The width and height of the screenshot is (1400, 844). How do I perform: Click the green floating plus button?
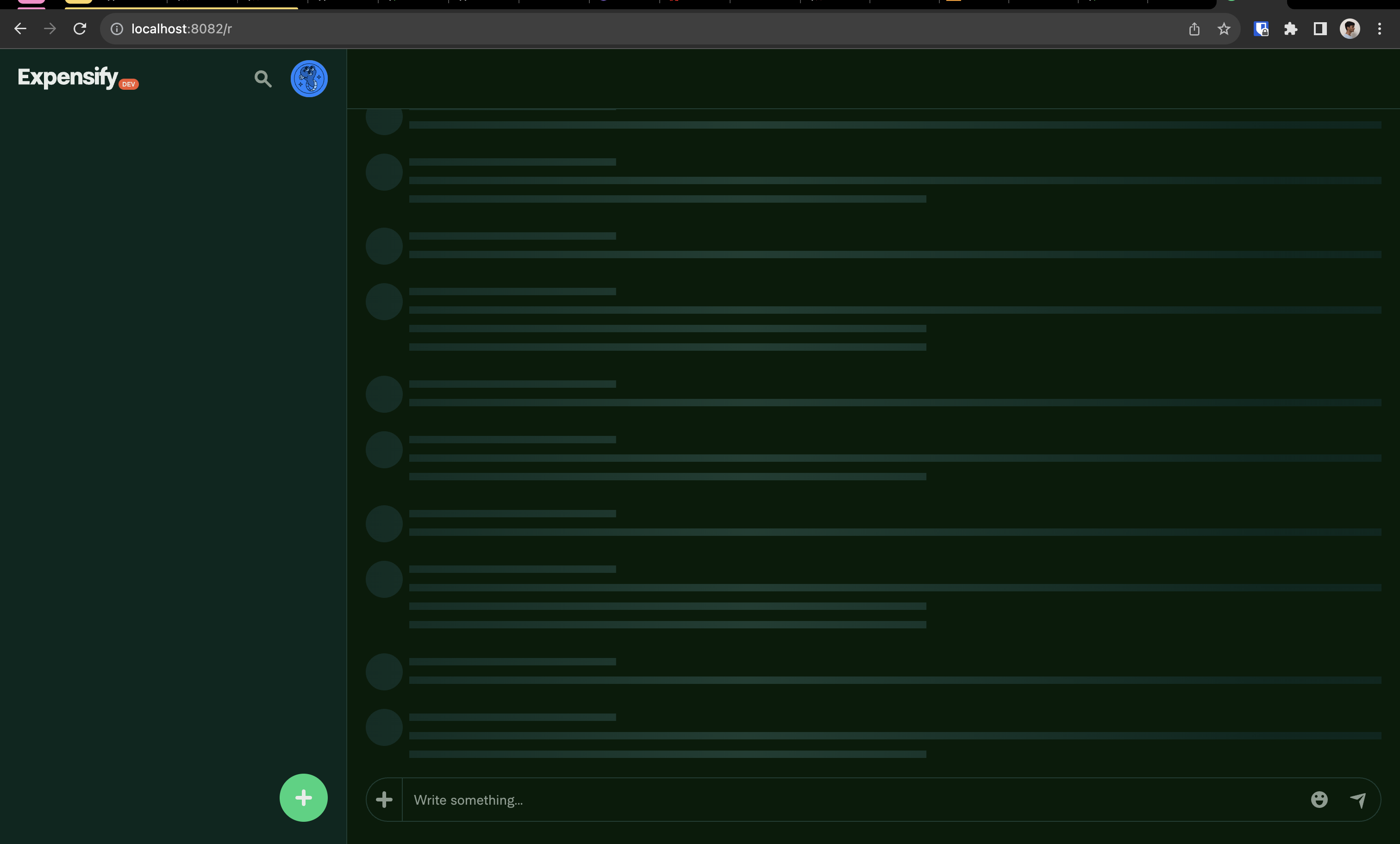[x=303, y=797]
